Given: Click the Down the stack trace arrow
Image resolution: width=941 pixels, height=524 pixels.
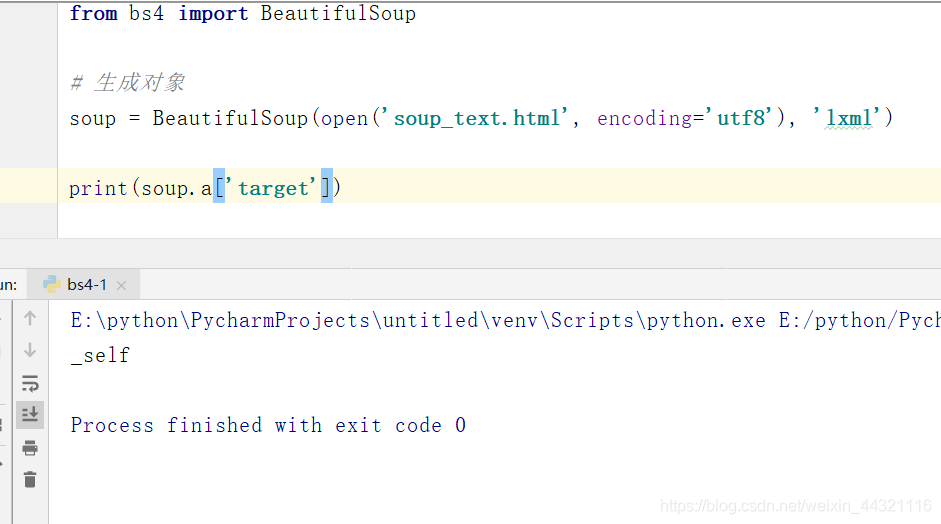Looking at the screenshot, I should [30, 350].
